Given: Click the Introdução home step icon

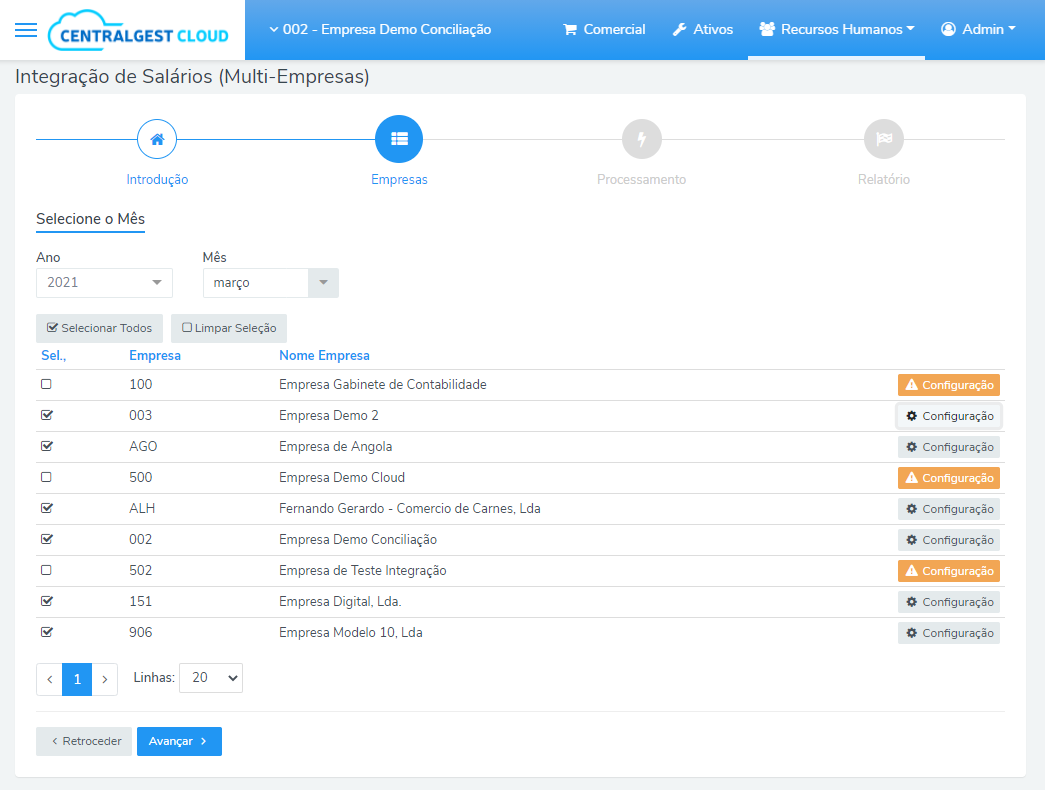Looking at the screenshot, I should [157, 139].
